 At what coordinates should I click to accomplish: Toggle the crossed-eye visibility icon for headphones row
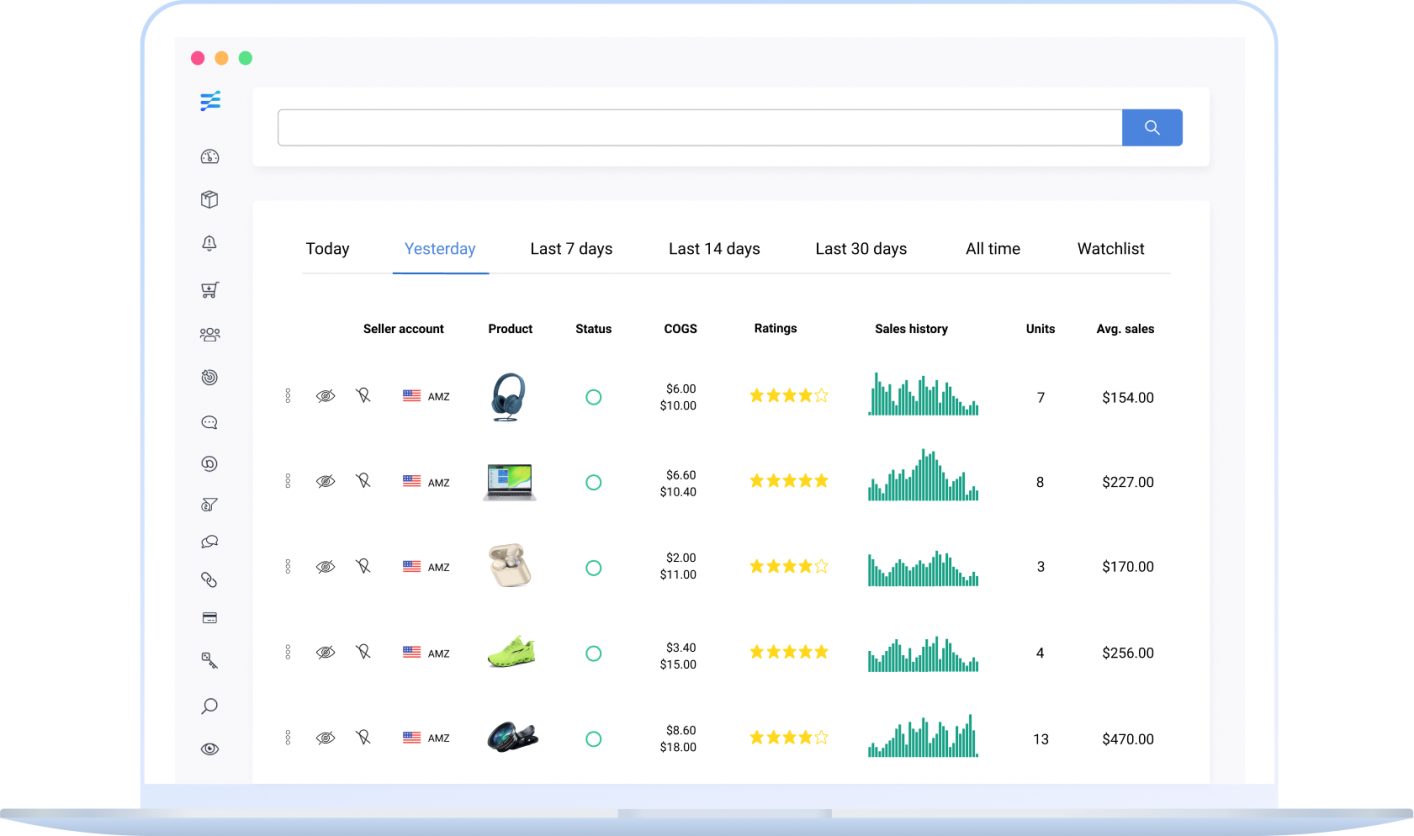click(x=325, y=396)
